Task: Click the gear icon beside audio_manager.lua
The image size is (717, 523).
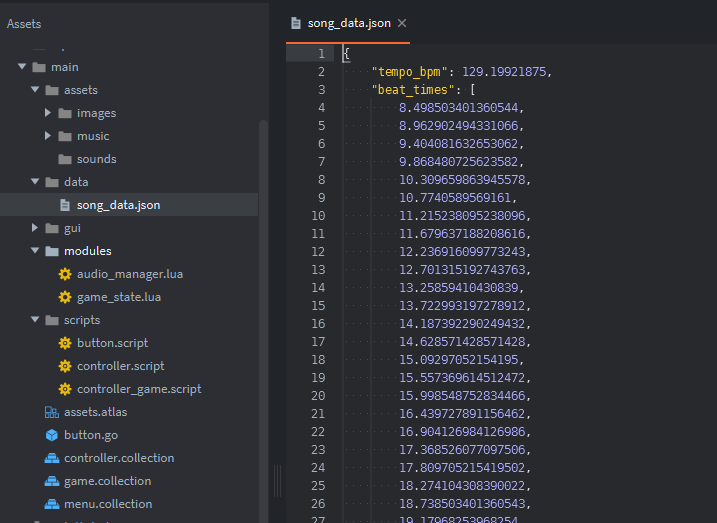Action: pos(66,274)
